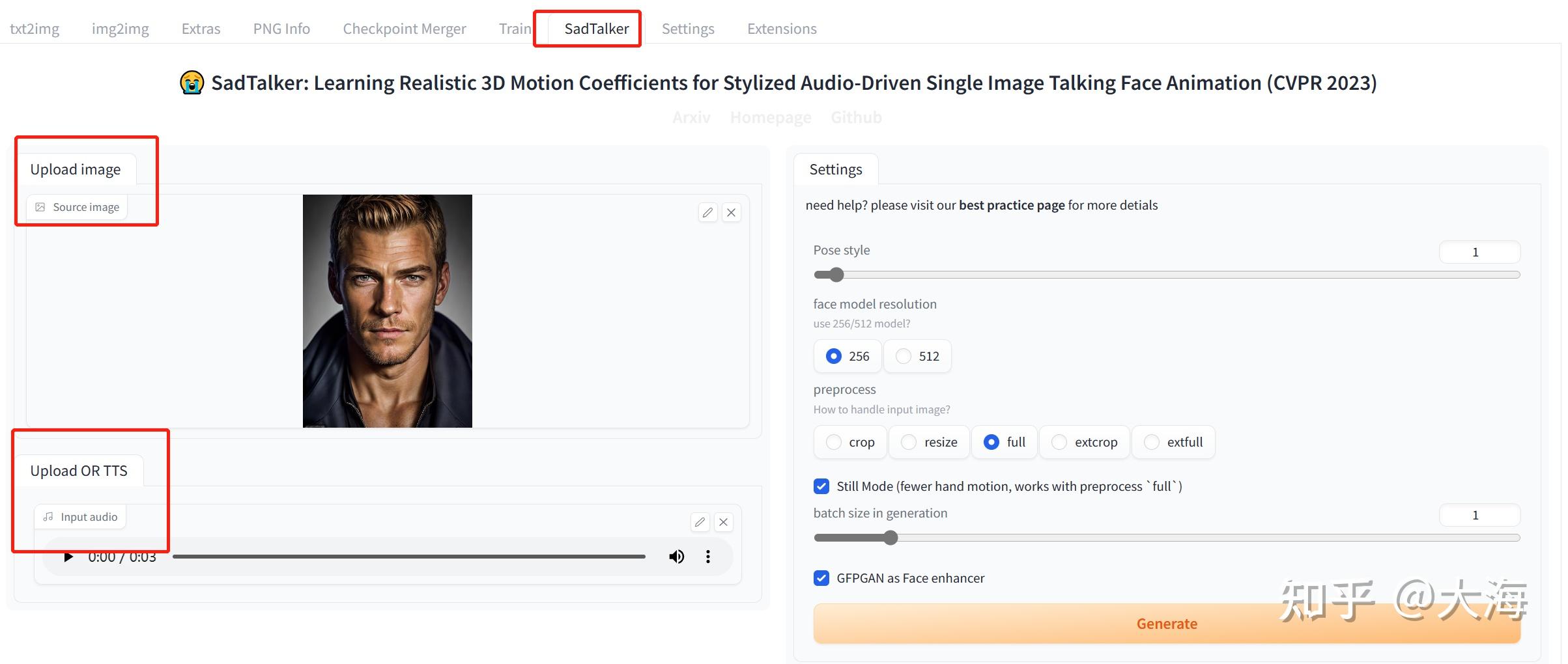This screenshot has height=664, width=1568.
Task: Select the extfull preprocess option
Action: coord(1152,442)
